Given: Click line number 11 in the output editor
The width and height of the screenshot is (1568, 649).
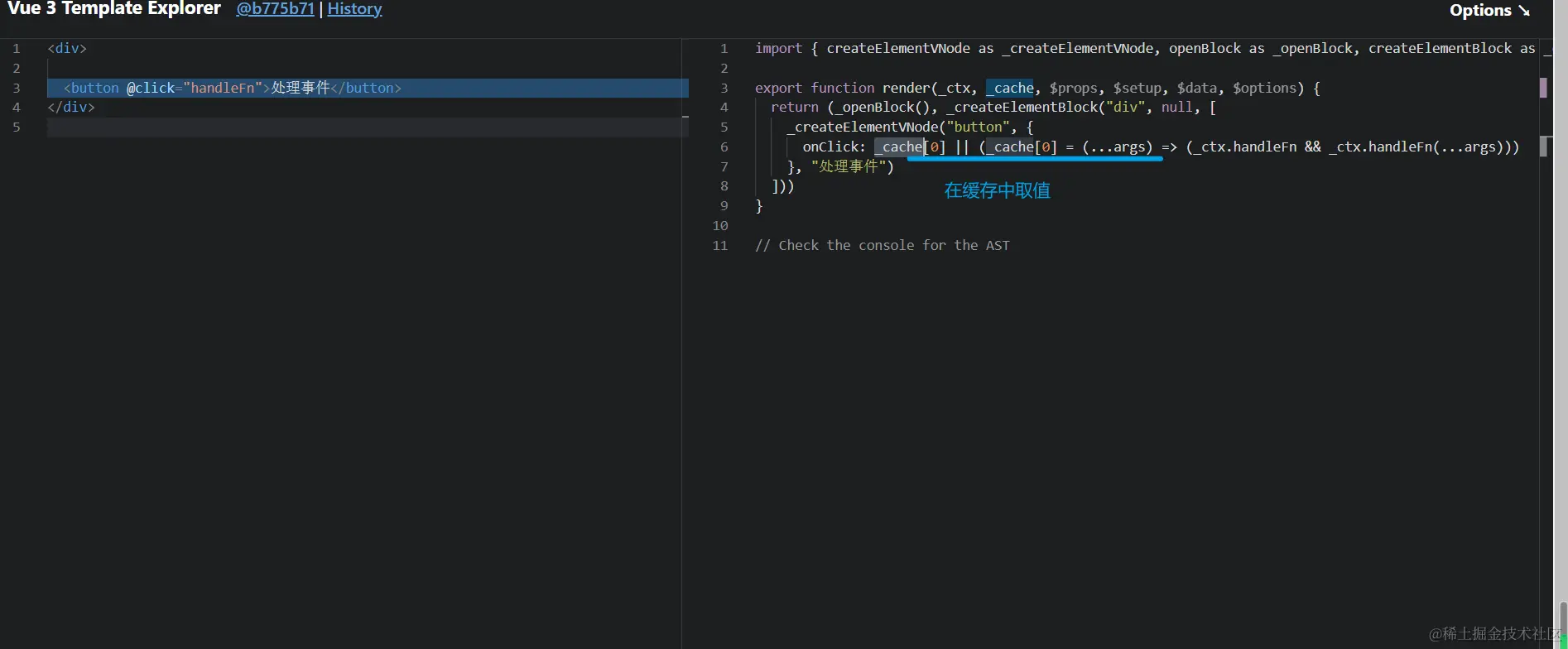Looking at the screenshot, I should [x=720, y=245].
